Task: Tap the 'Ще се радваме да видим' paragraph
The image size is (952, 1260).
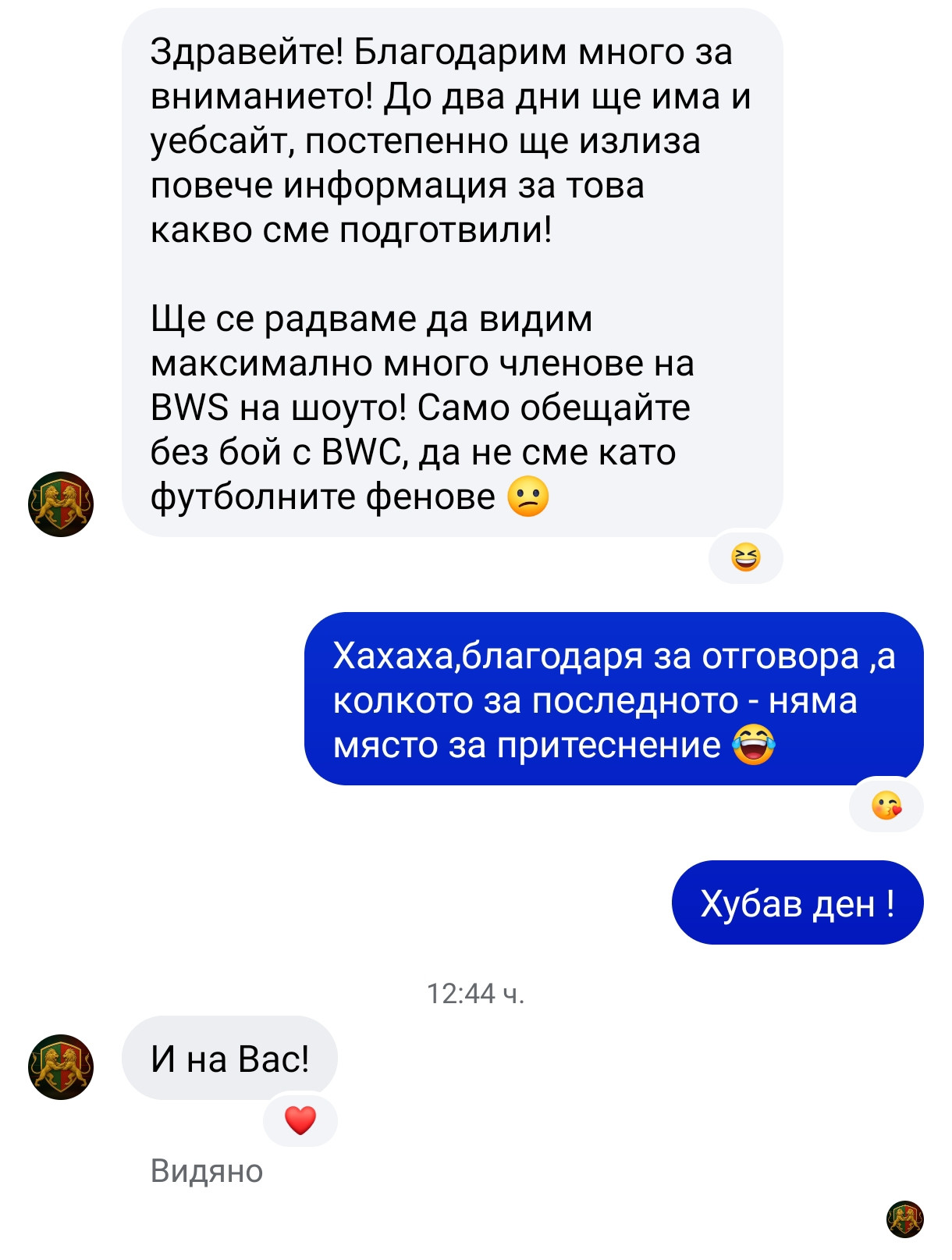Action: click(x=422, y=408)
